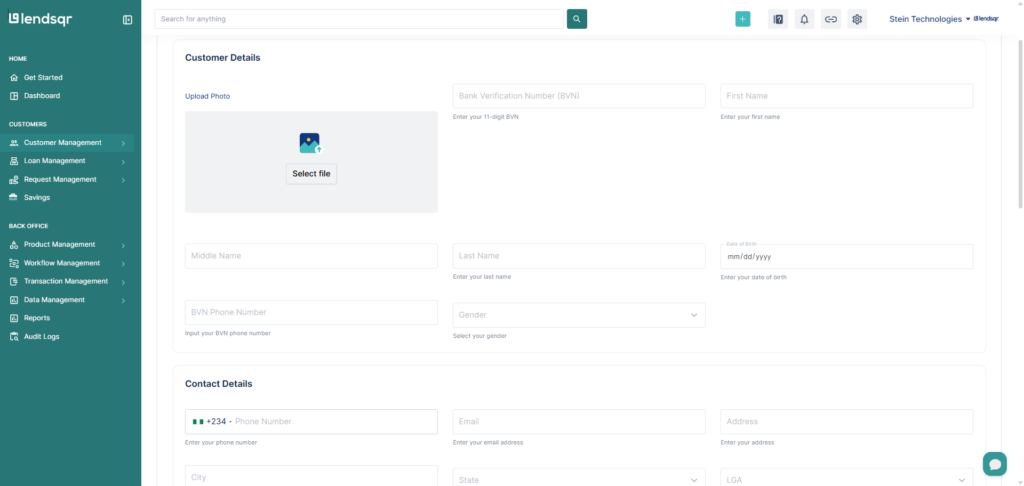
Task: Click the search magnifier button
Action: pos(577,19)
